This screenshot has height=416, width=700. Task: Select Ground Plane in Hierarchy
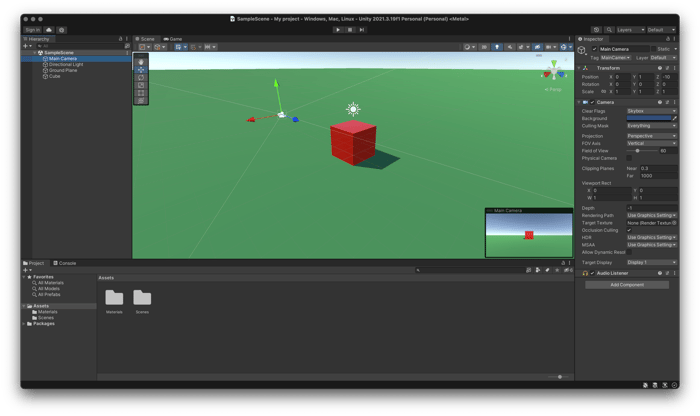[x=62, y=70]
